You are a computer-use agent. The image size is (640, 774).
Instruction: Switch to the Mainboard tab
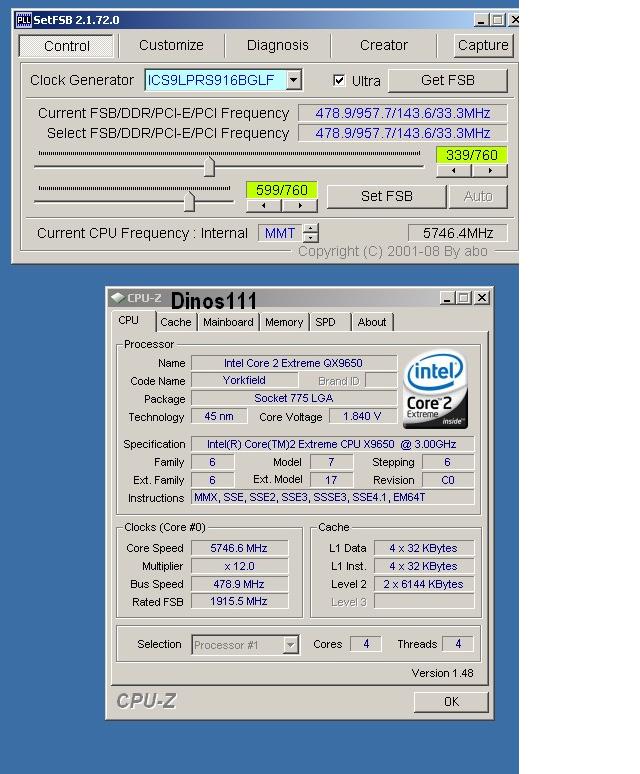pyautogui.click(x=228, y=322)
